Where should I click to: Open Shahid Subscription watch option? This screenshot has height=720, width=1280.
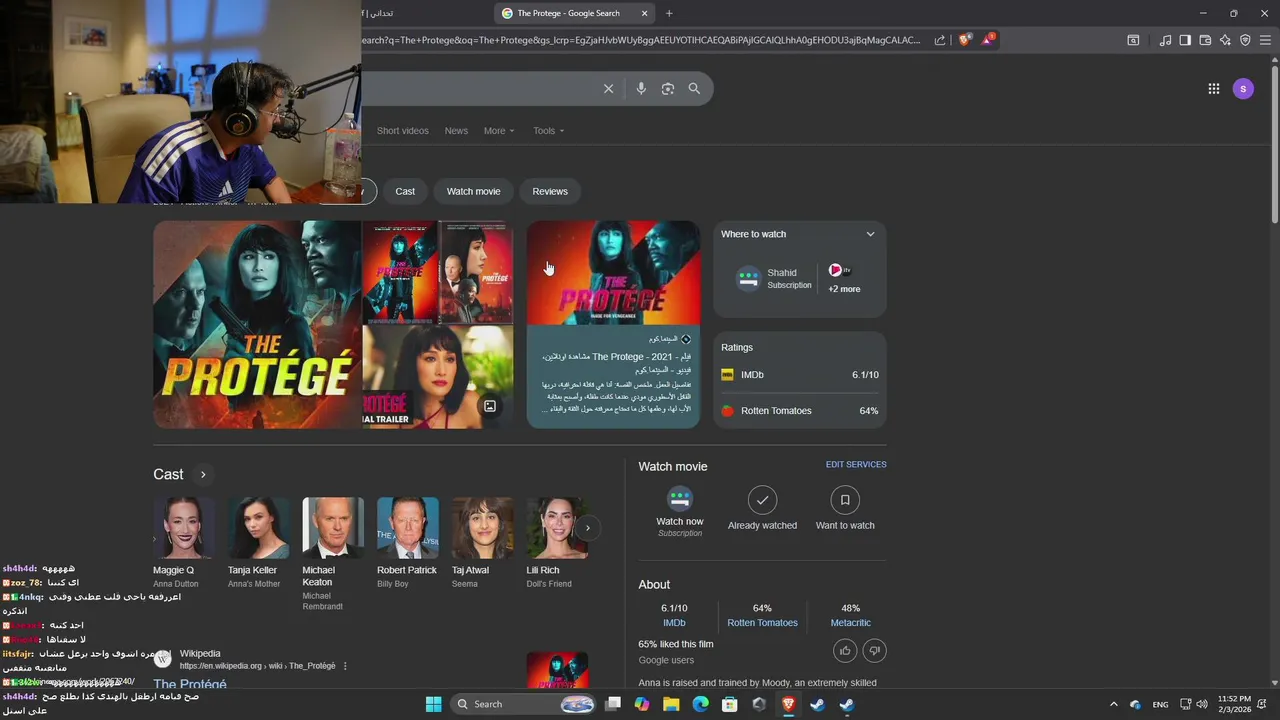pyautogui.click(x=775, y=279)
